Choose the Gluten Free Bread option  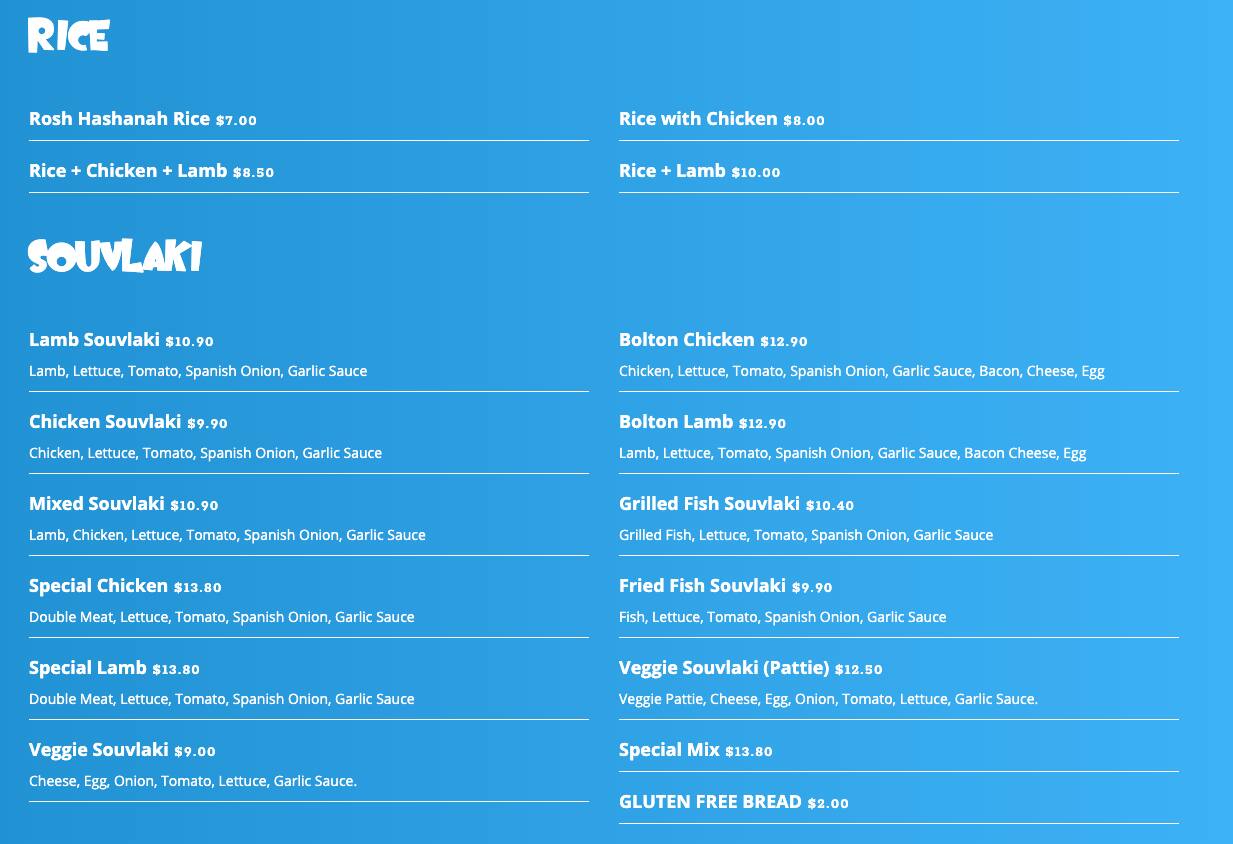[710, 802]
